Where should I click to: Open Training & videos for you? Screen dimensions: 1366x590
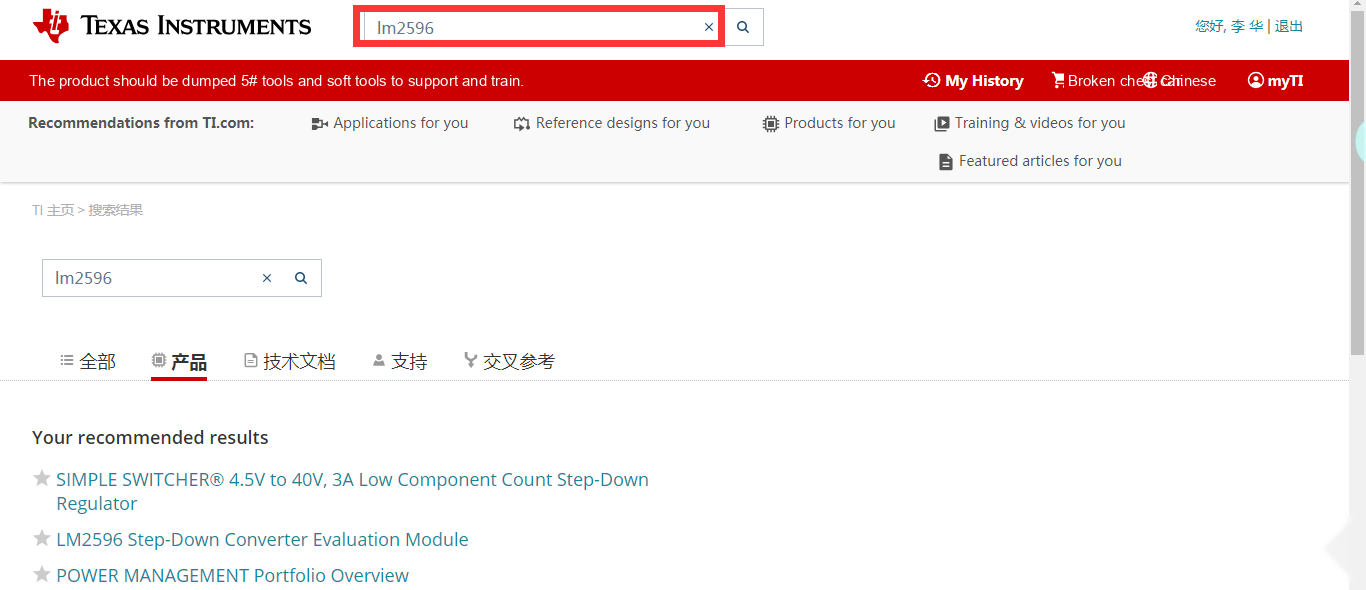pyautogui.click(x=1039, y=123)
